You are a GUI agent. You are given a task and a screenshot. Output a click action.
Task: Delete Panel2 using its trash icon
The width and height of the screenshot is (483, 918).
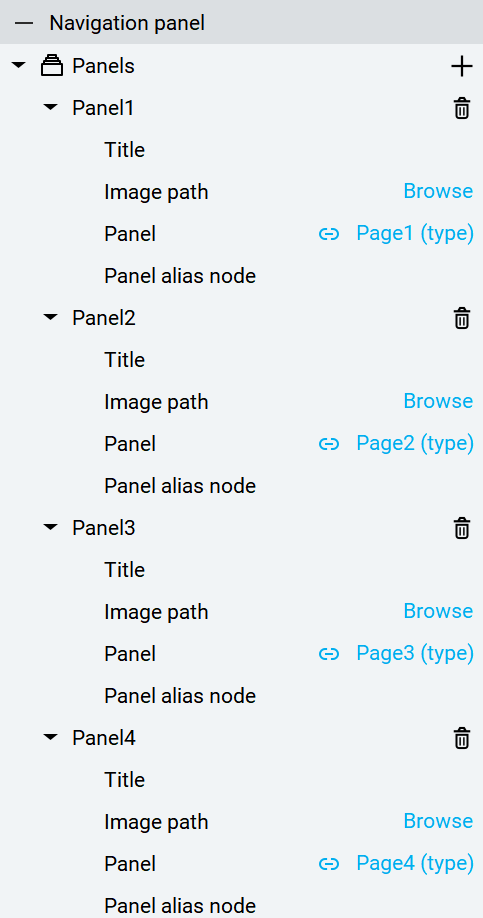pos(462,318)
